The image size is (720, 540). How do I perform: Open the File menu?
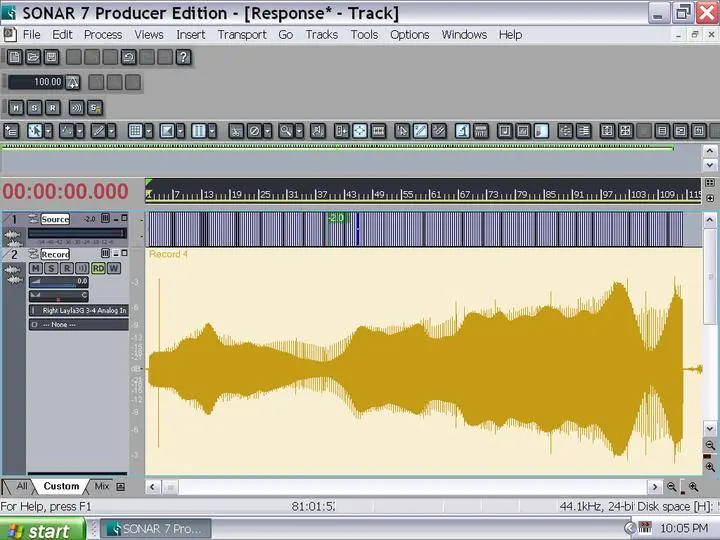[31, 35]
